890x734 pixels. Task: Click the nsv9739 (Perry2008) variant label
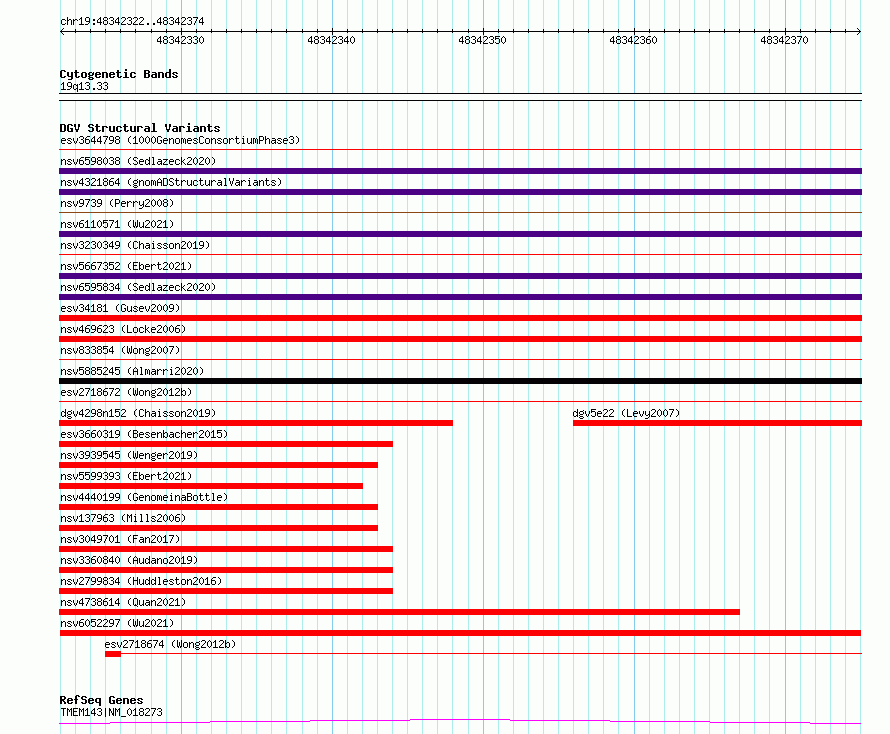tap(117, 203)
